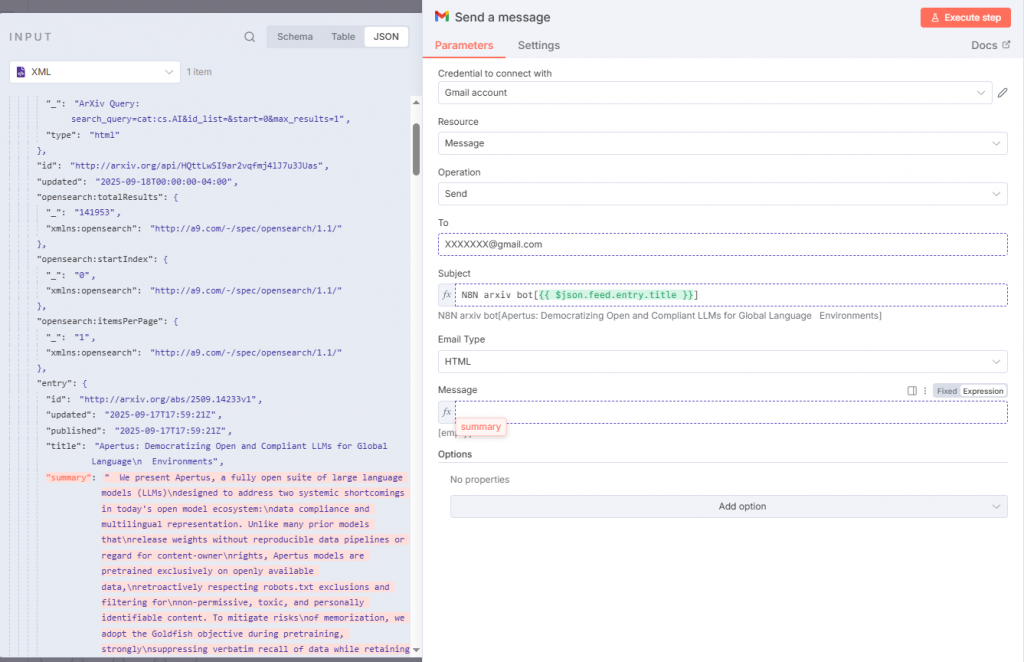The width and height of the screenshot is (1024, 662).
Task: Open the Settings tab
Action: tap(538, 45)
